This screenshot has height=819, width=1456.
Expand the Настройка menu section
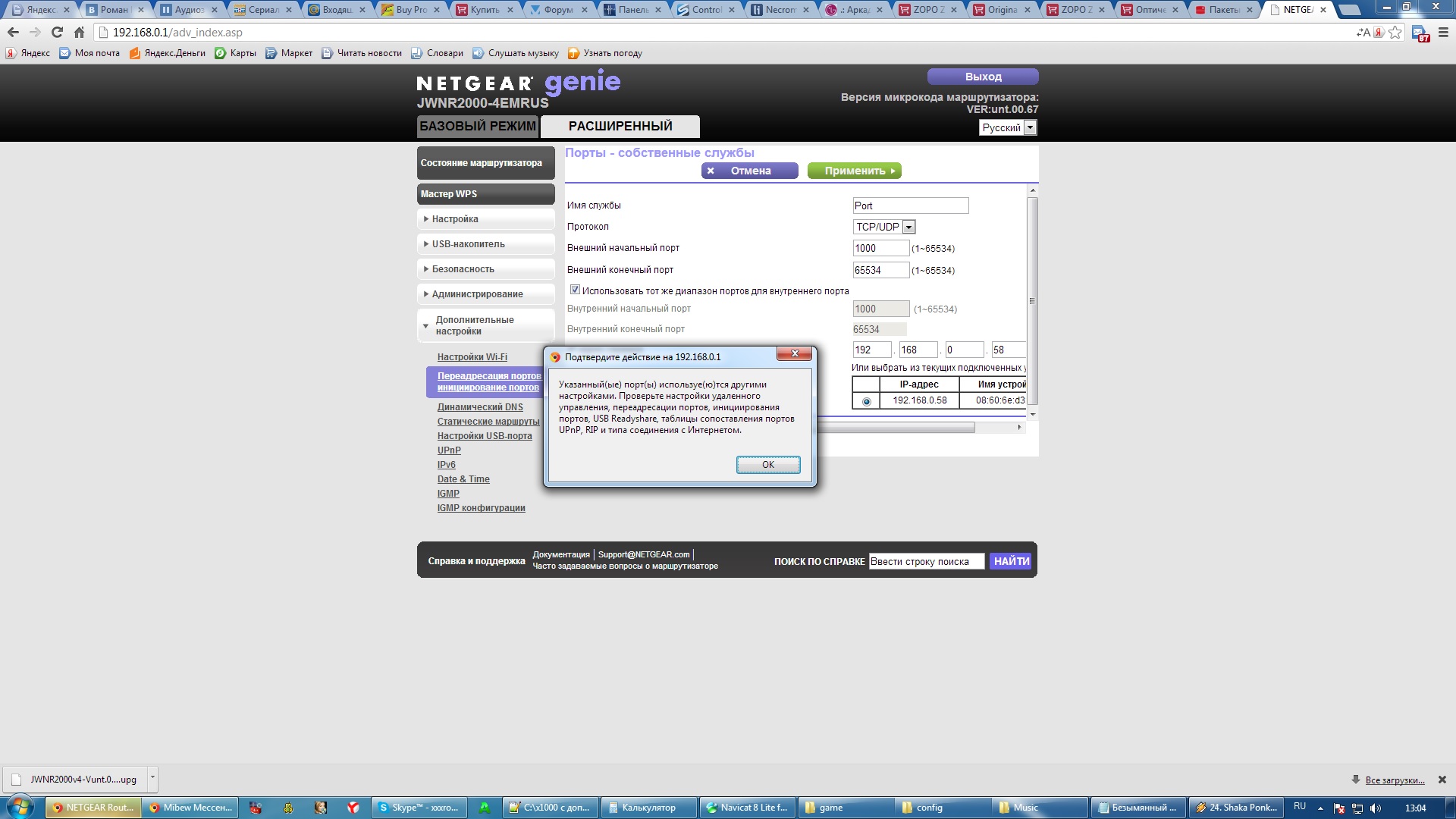pyautogui.click(x=486, y=219)
